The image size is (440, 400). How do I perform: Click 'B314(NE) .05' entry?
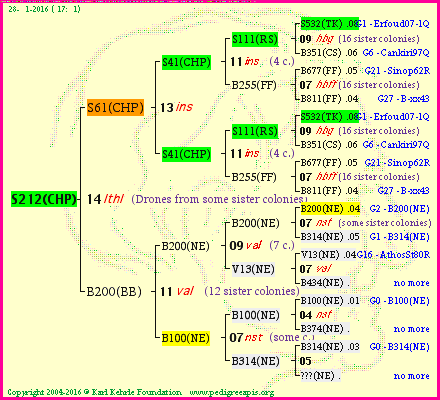coord(330,236)
